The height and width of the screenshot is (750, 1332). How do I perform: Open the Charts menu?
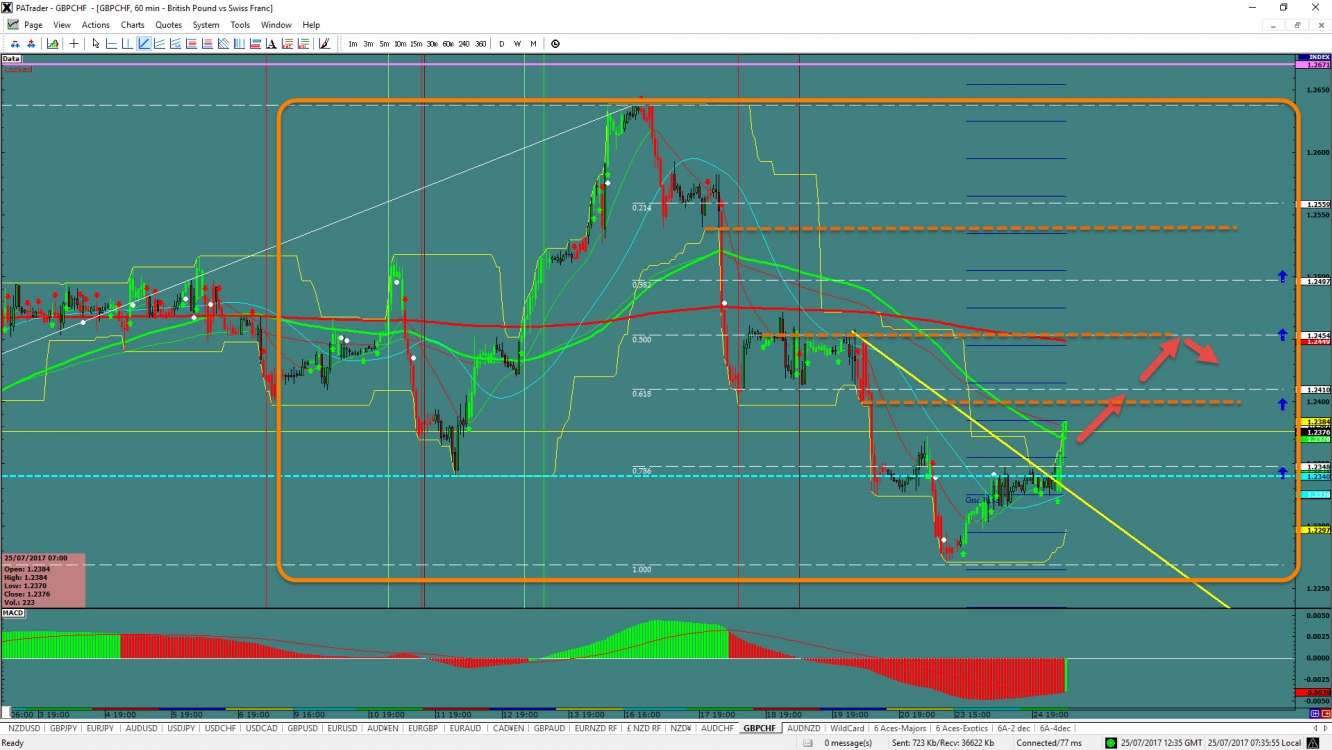[132, 25]
